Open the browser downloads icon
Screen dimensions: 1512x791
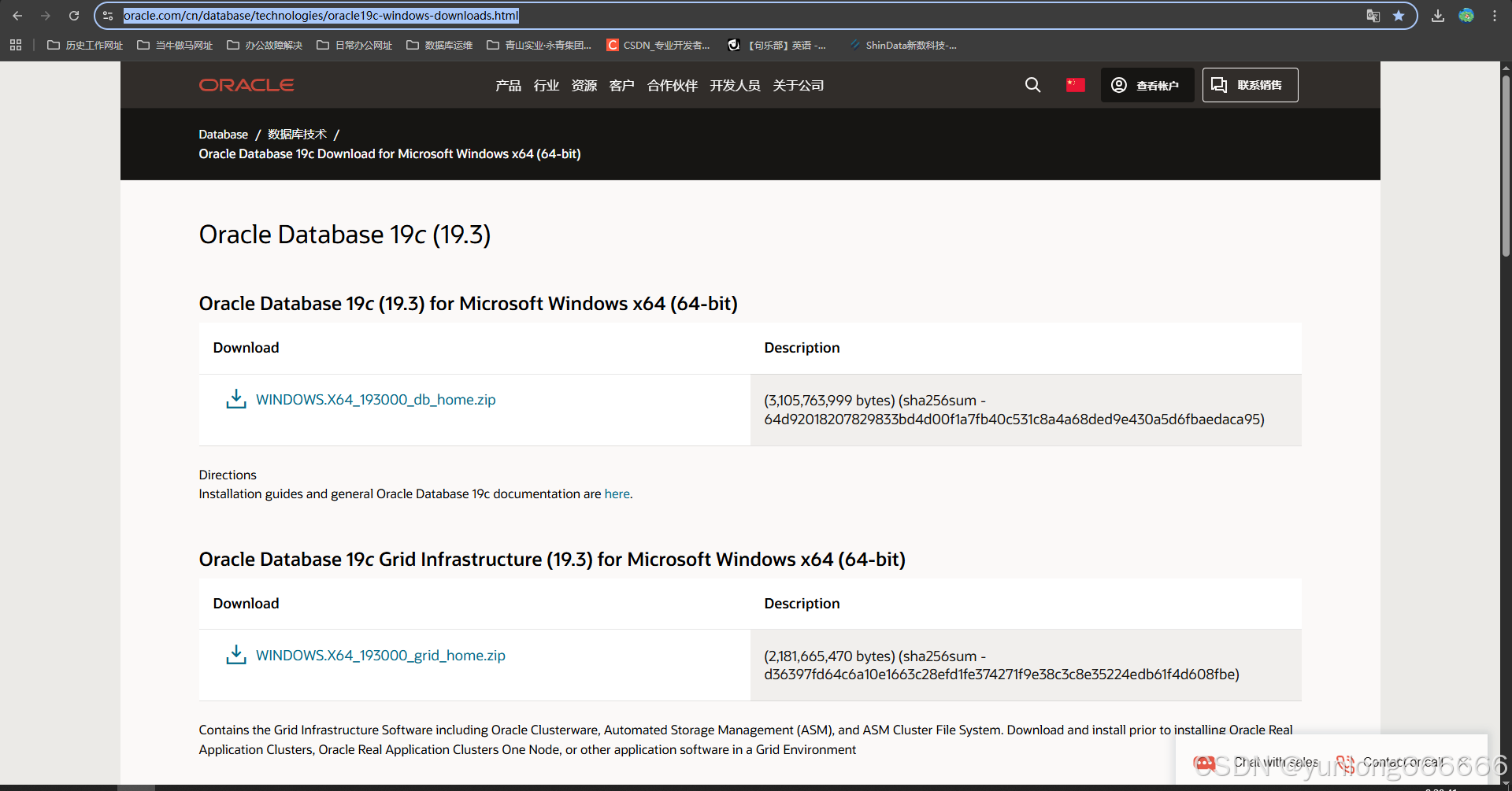tap(1438, 16)
